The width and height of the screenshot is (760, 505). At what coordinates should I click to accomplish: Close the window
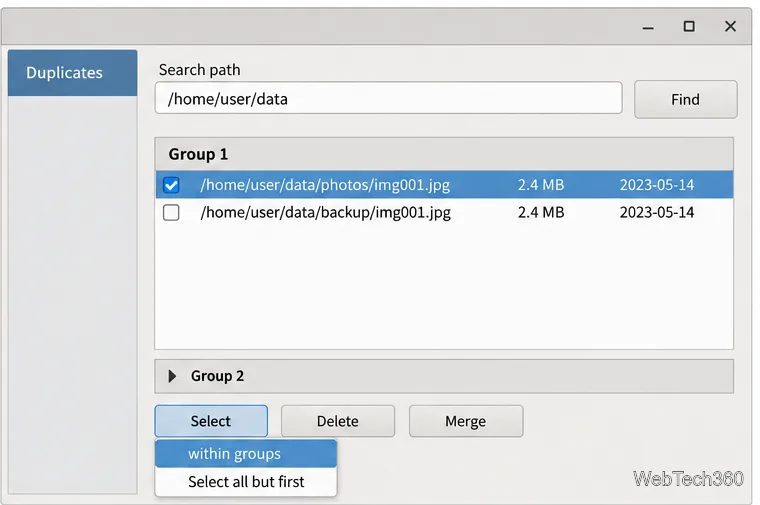click(730, 26)
